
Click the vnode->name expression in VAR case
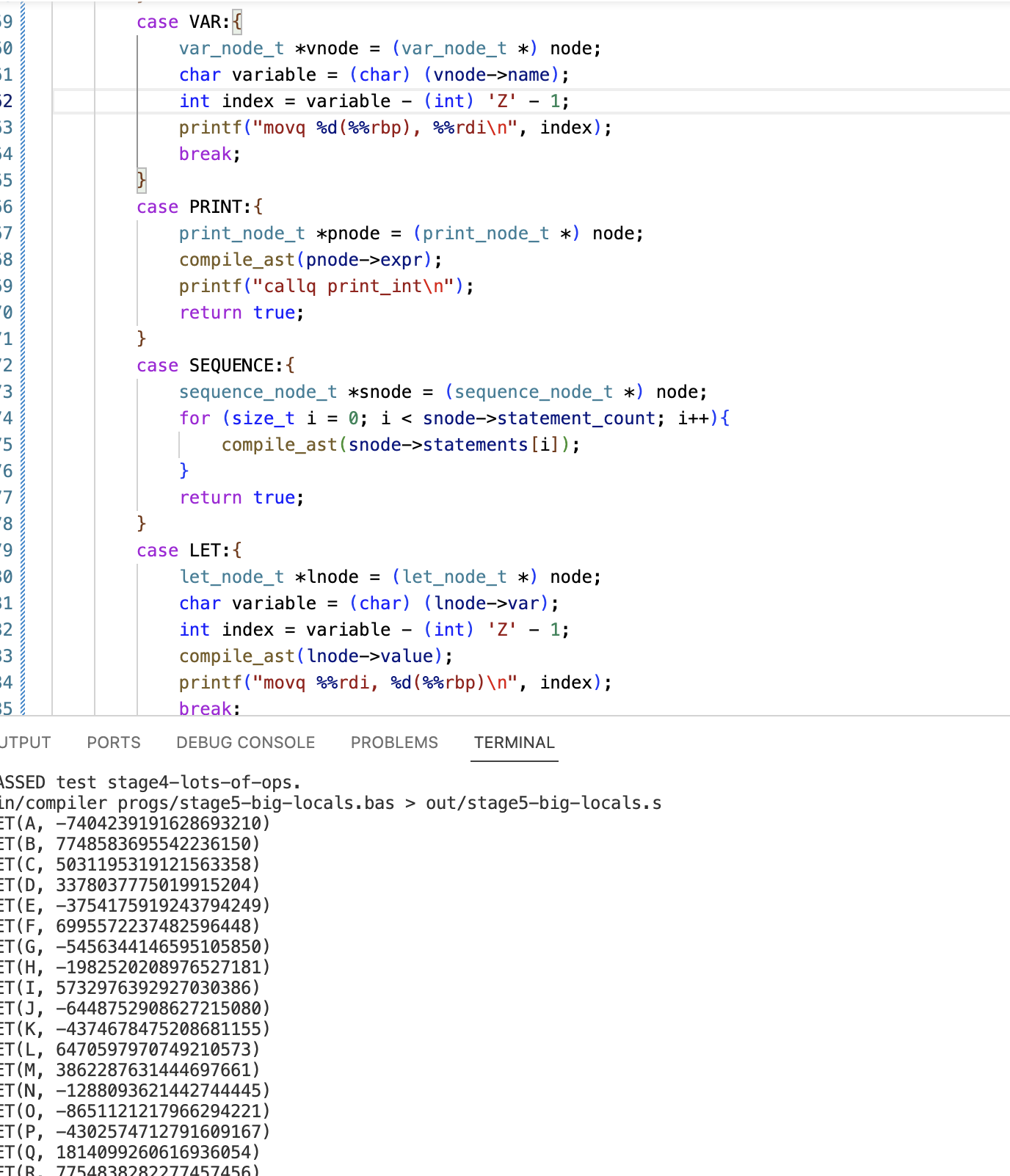pyautogui.click(x=491, y=75)
